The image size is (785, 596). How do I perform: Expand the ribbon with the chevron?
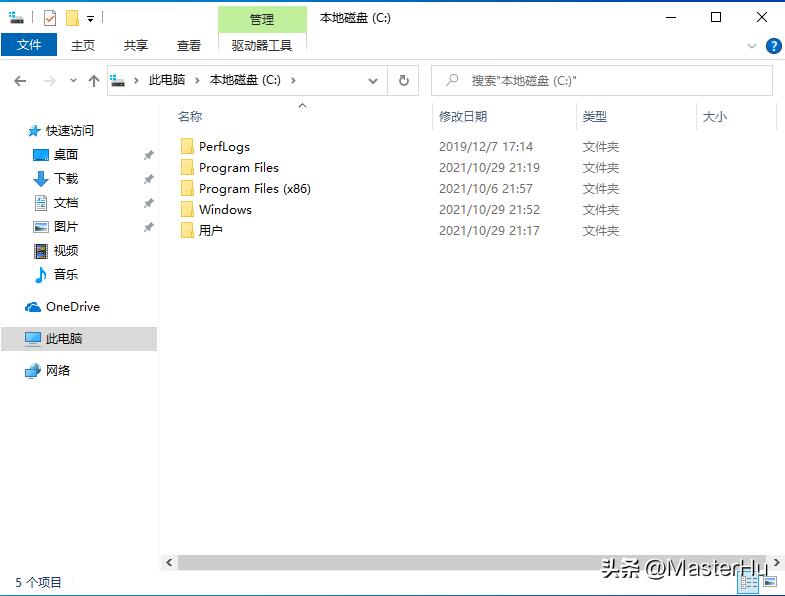(x=751, y=46)
